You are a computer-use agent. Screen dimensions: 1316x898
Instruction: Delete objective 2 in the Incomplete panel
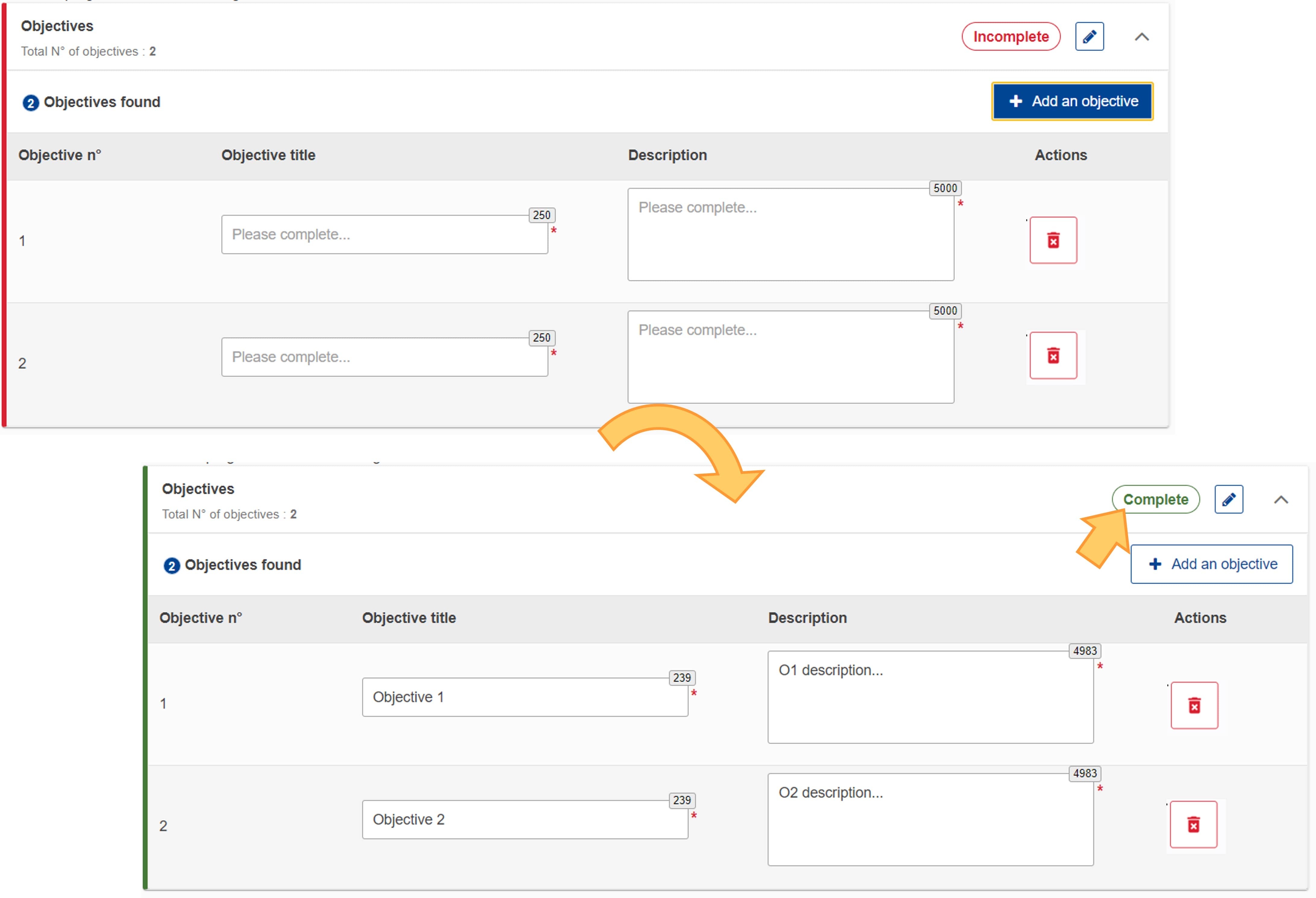click(1053, 356)
